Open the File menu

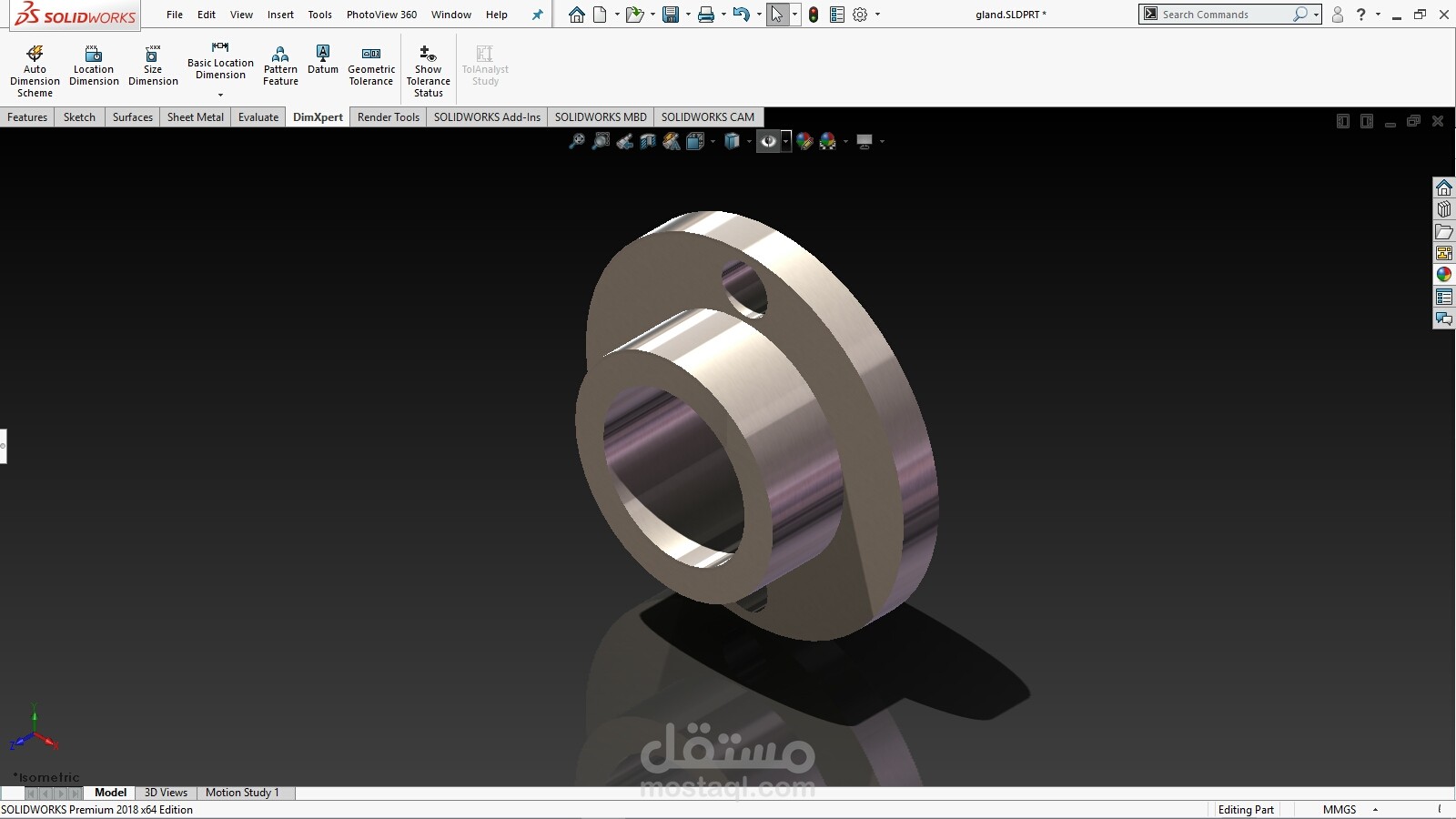click(x=175, y=15)
